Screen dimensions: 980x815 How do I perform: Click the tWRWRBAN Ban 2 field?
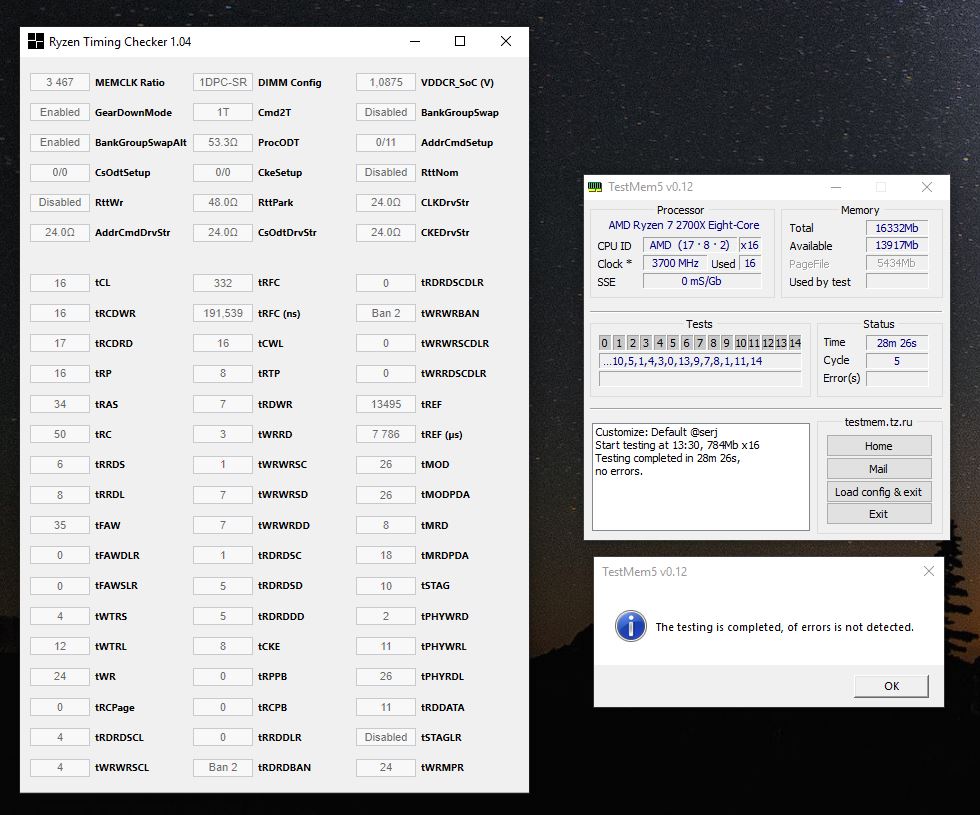[386, 313]
